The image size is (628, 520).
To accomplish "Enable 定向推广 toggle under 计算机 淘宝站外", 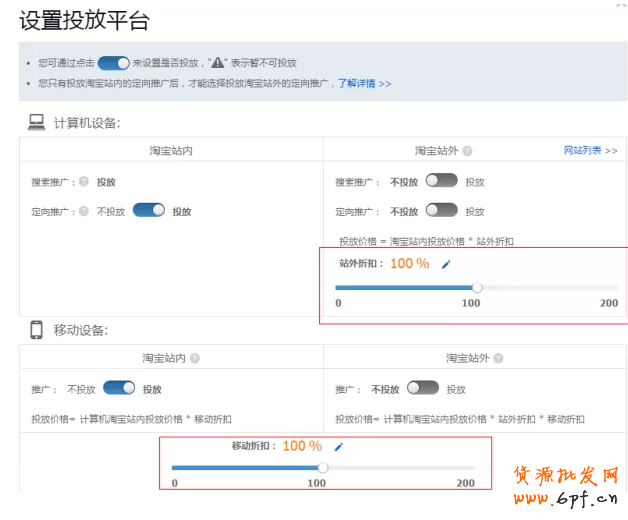I will [x=441, y=210].
